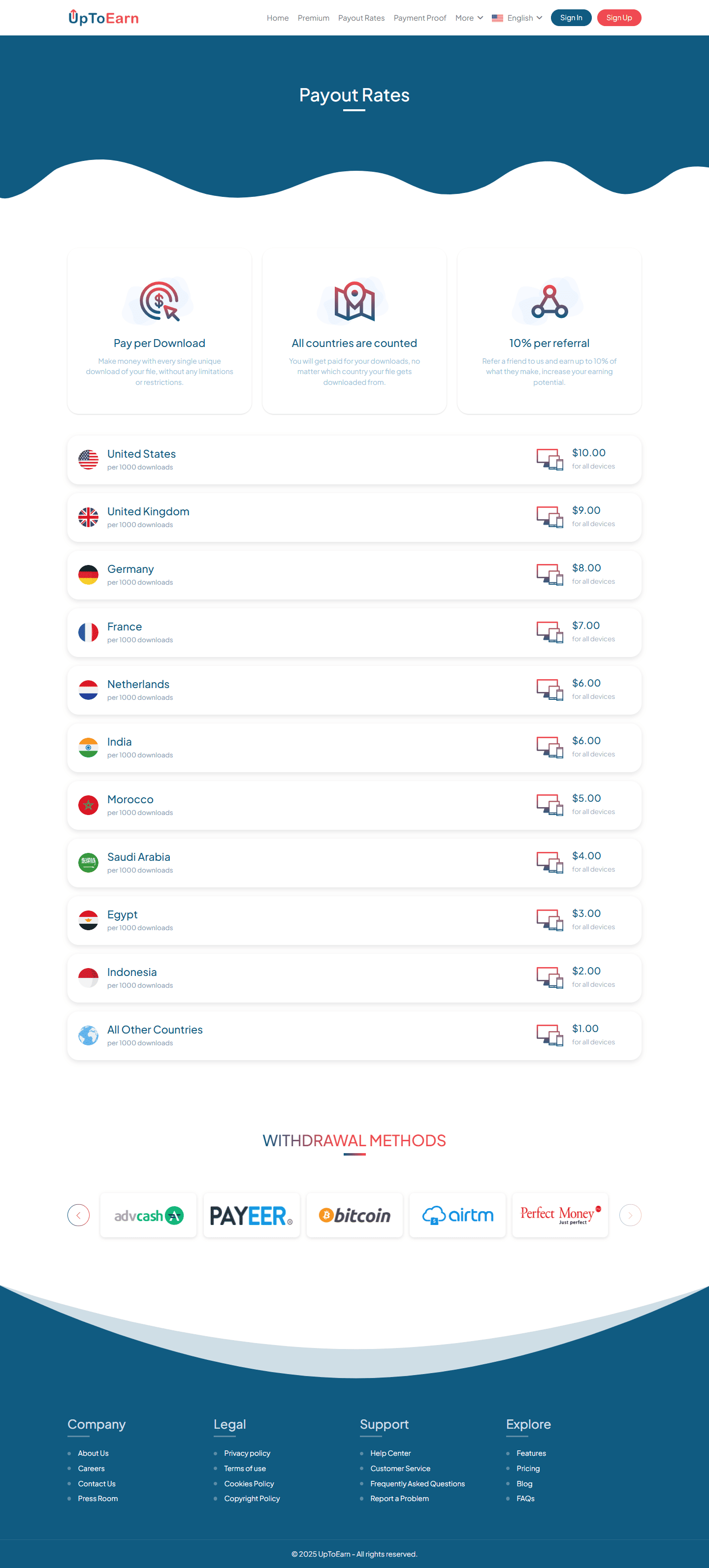Click the map pin countries icon
The width and height of the screenshot is (709, 1568).
pos(354,301)
